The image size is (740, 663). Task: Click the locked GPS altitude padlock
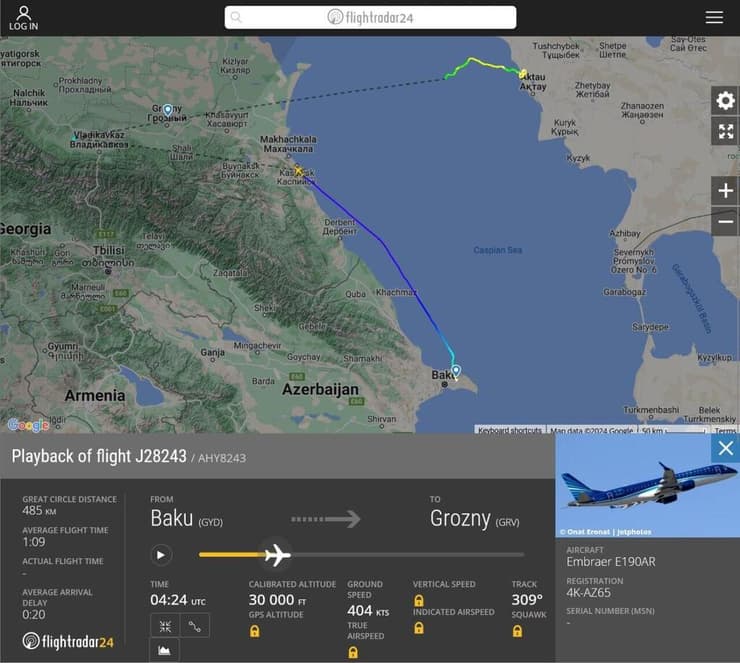(x=255, y=632)
